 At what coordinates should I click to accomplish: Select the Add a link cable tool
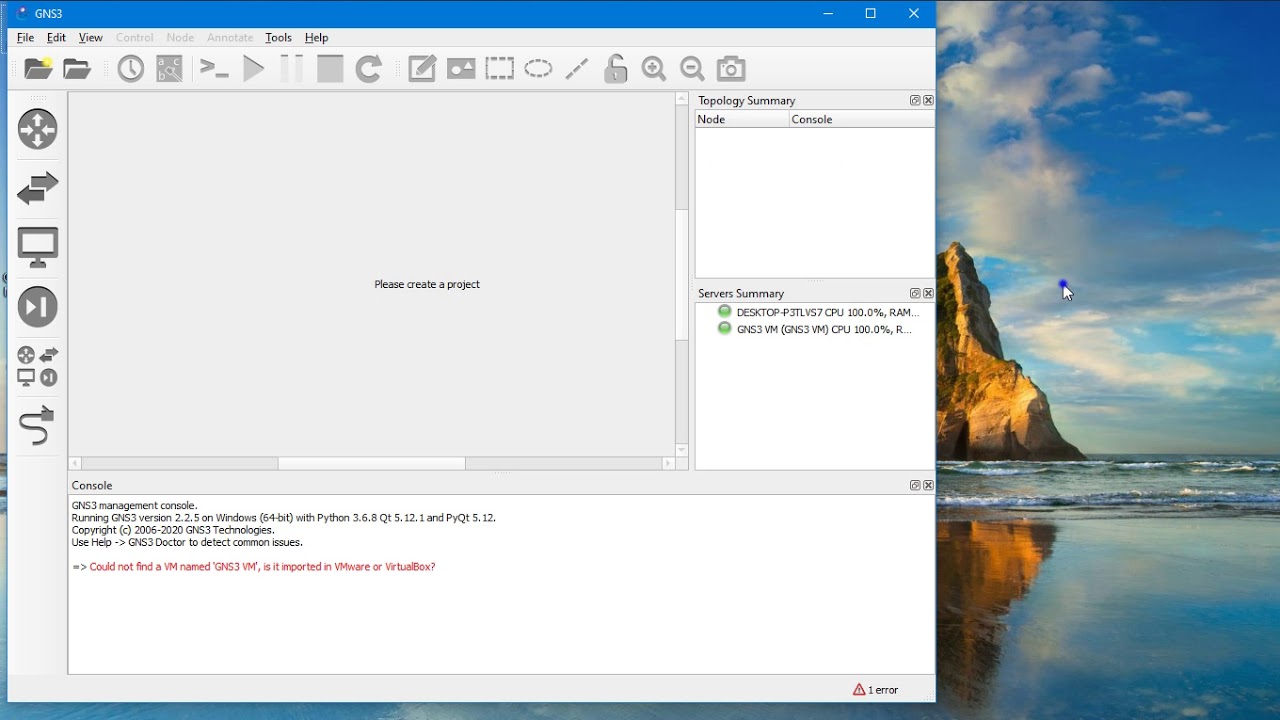coord(38,425)
